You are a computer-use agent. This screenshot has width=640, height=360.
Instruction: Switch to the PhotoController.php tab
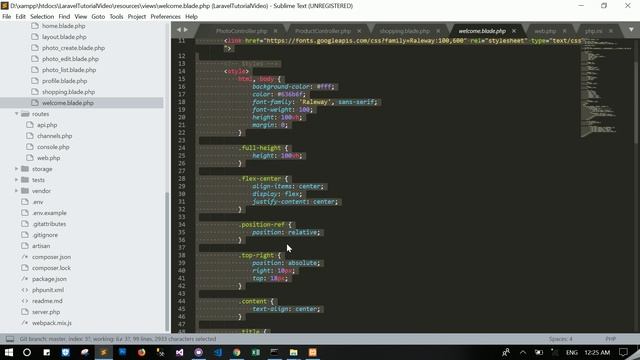242,31
